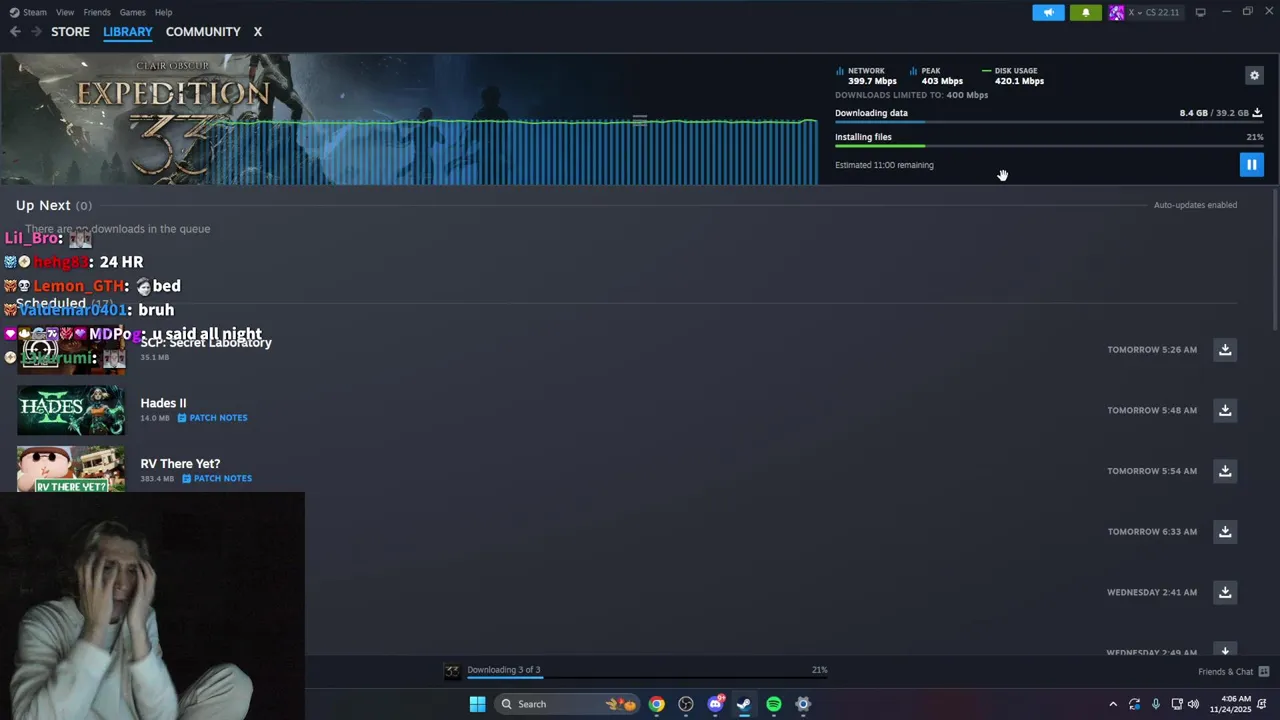This screenshot has height=720, width=1280.
Task: Open the View menu
Action: coord(65,12)
